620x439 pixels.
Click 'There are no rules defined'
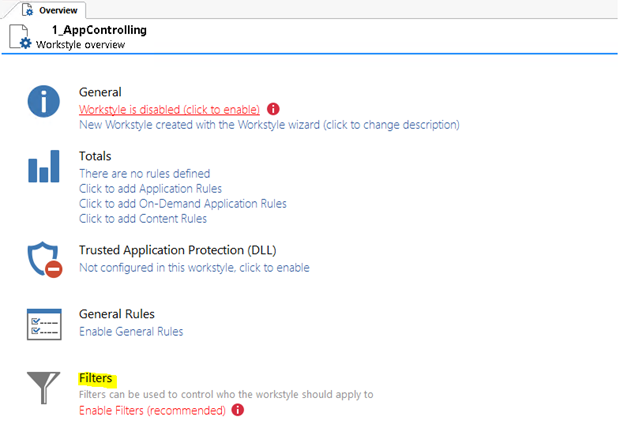pyautogui.click(x=144, y=174)
